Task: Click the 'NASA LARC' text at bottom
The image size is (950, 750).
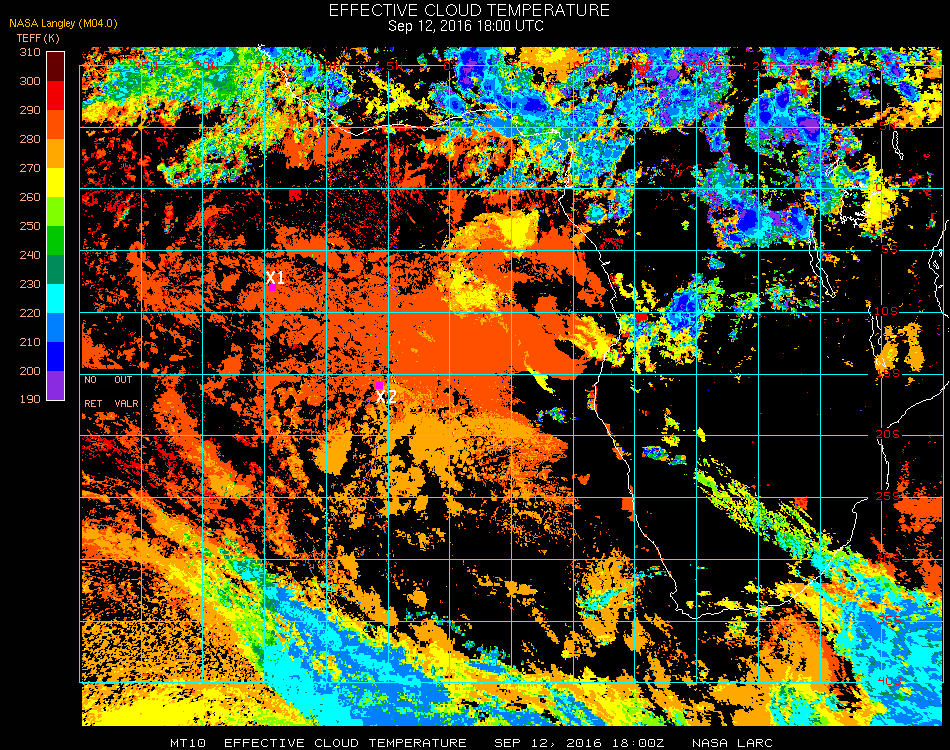Action: (x=732, y=743)
